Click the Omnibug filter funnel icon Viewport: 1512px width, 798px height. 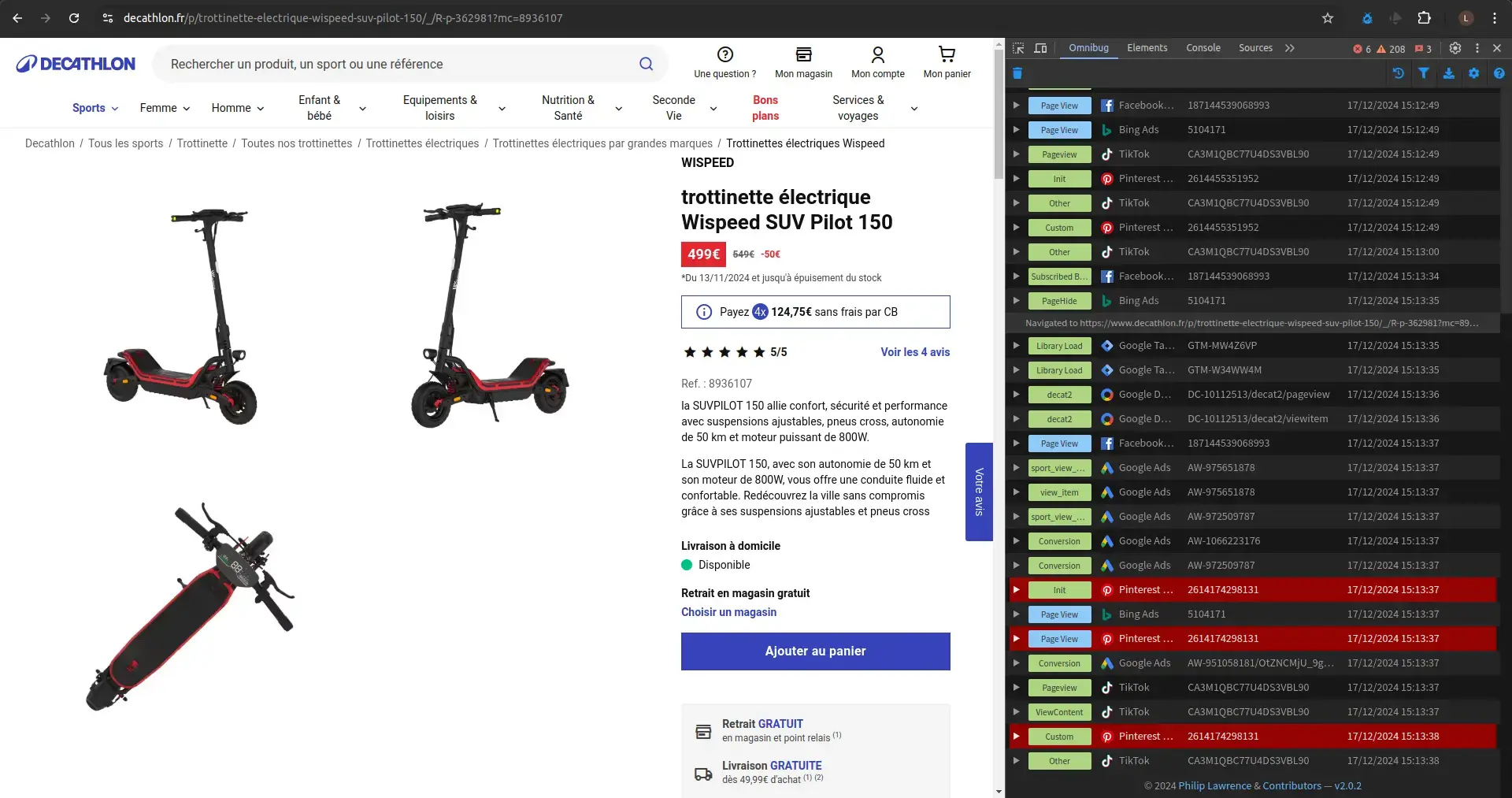[1424, 73]
